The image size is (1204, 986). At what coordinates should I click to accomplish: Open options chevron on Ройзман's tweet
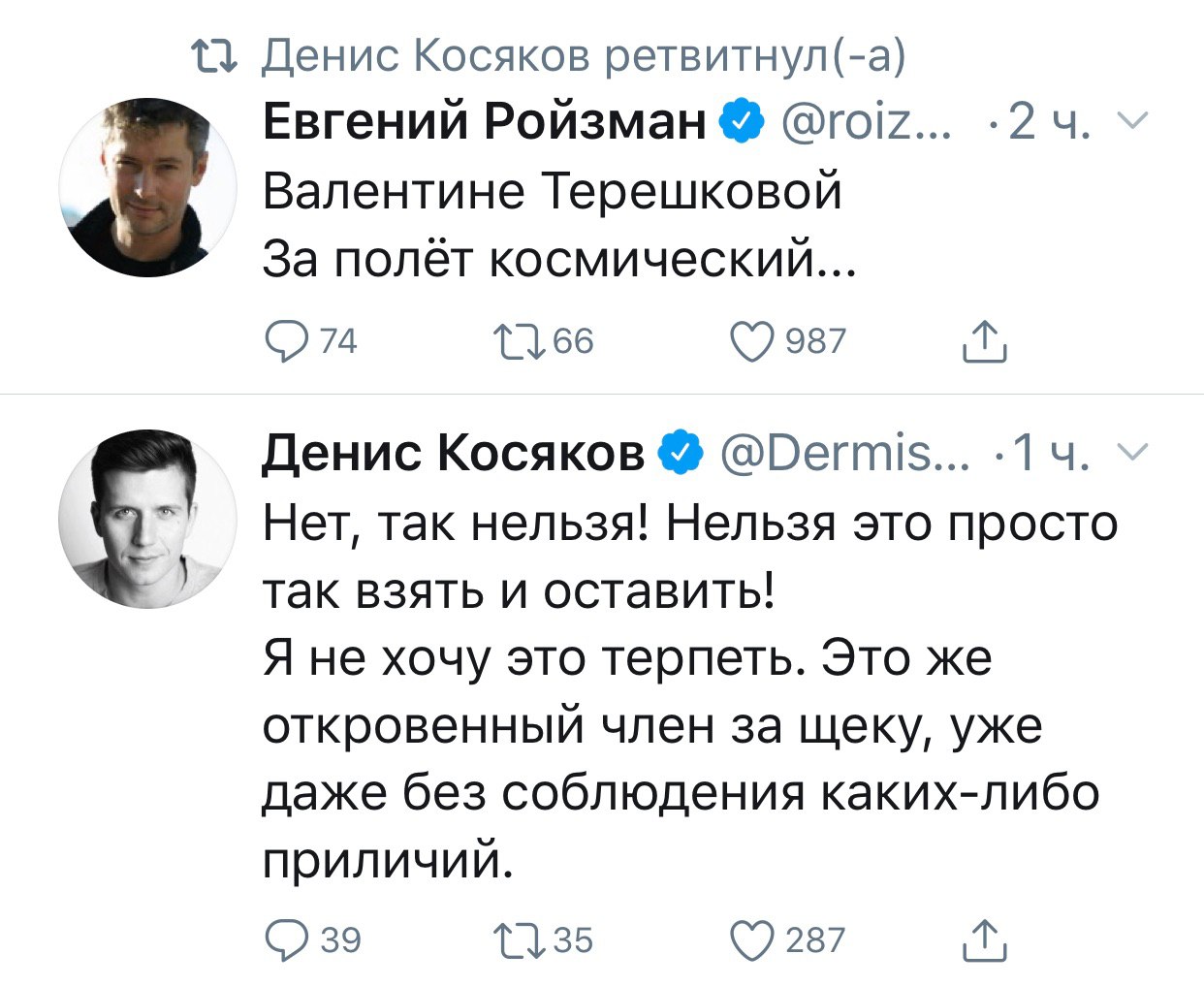[1132, 121]
